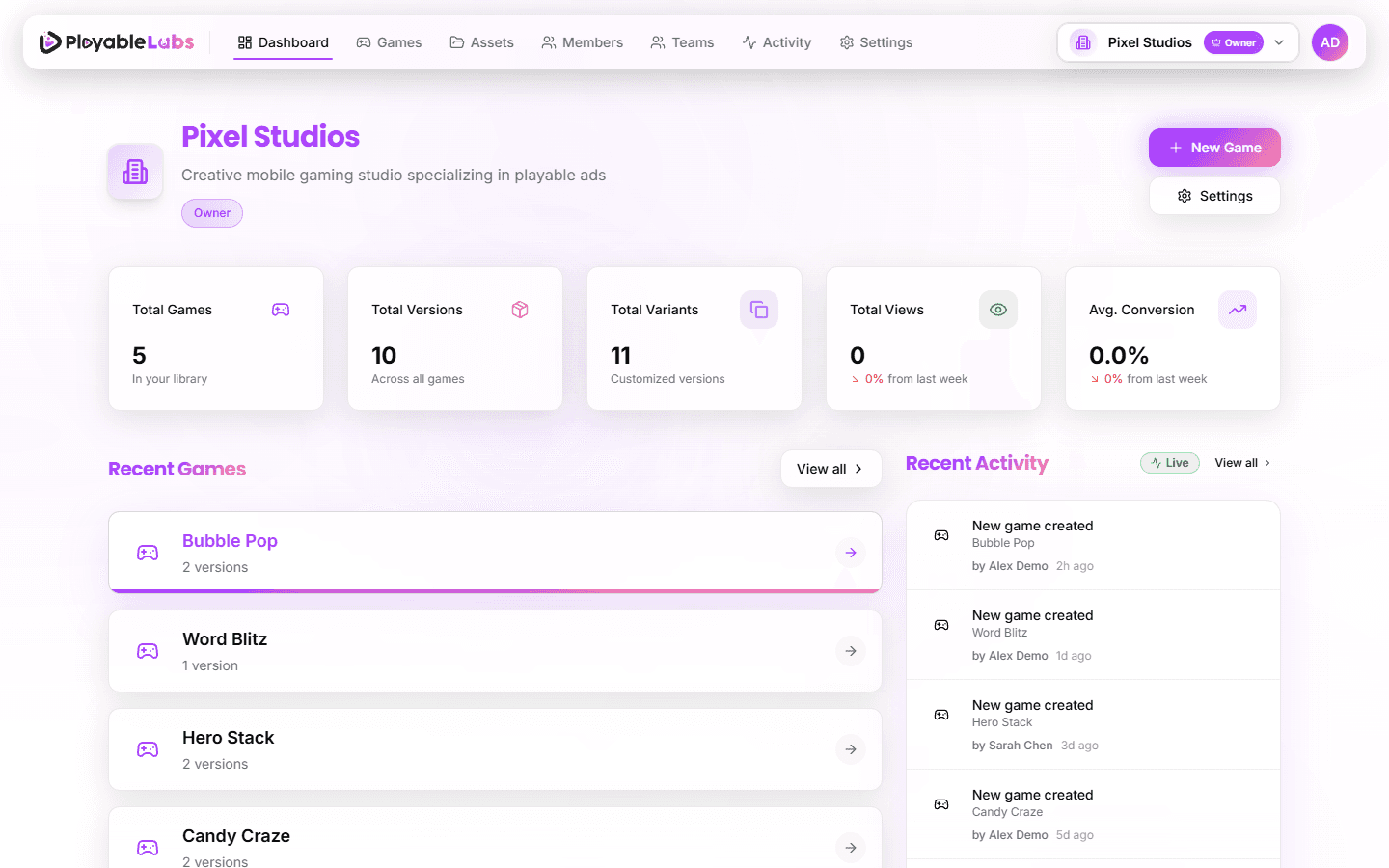
Task: Click the Owner badge under Pixel Studios
Action: 211,212
